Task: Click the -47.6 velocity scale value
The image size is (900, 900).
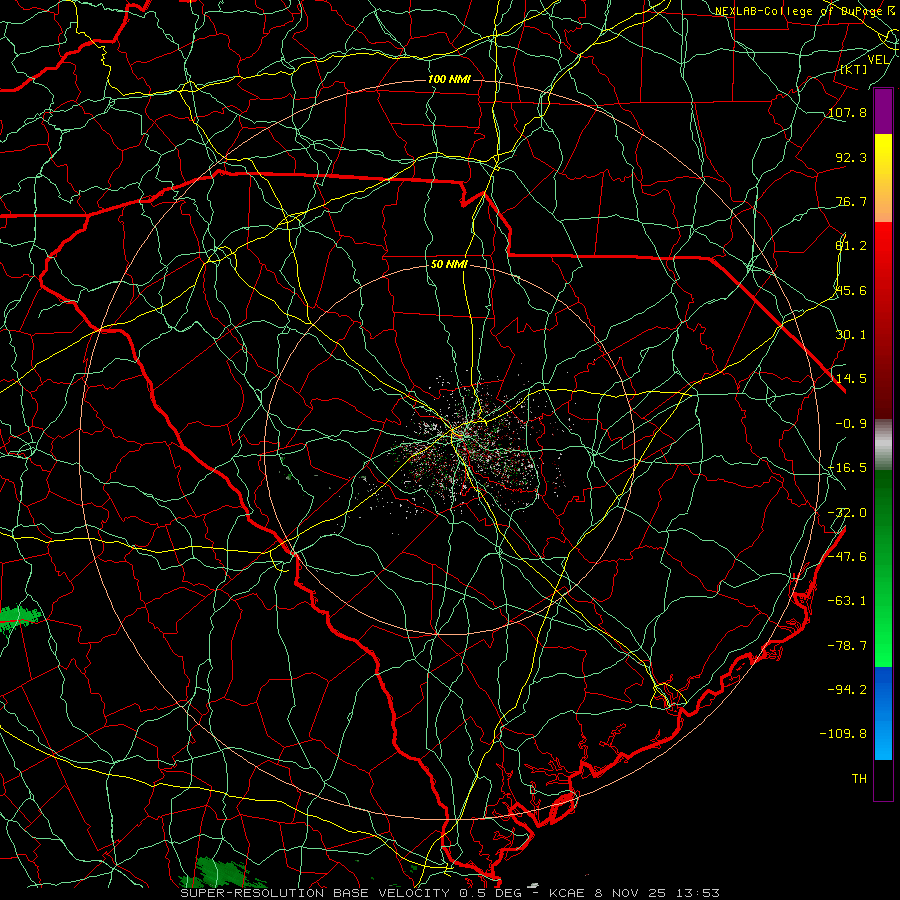Action: pos(847,557)
